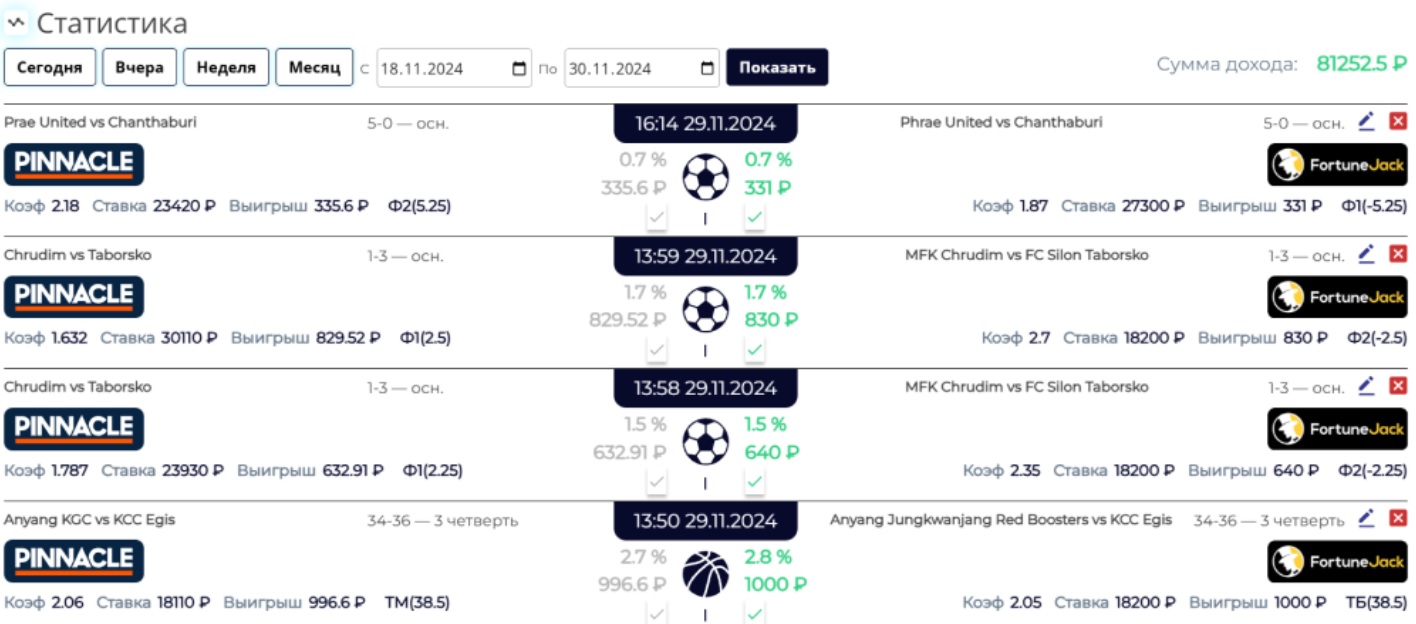Collapse the Статистика section with the chevron
1416x624 pixels.
tap(14, 20)
